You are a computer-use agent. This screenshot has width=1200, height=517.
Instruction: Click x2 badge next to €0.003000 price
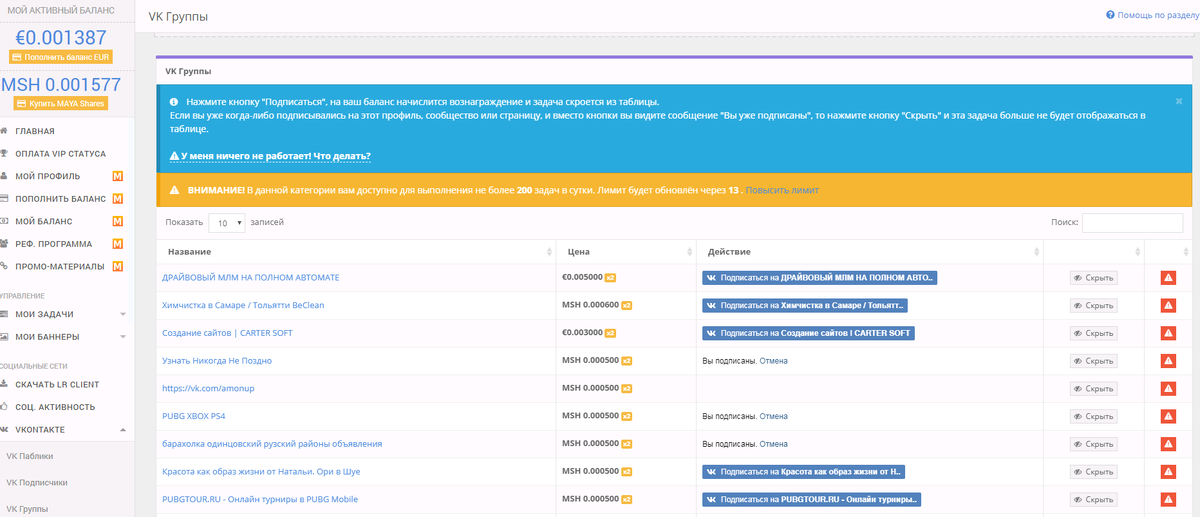pos(610,333)
